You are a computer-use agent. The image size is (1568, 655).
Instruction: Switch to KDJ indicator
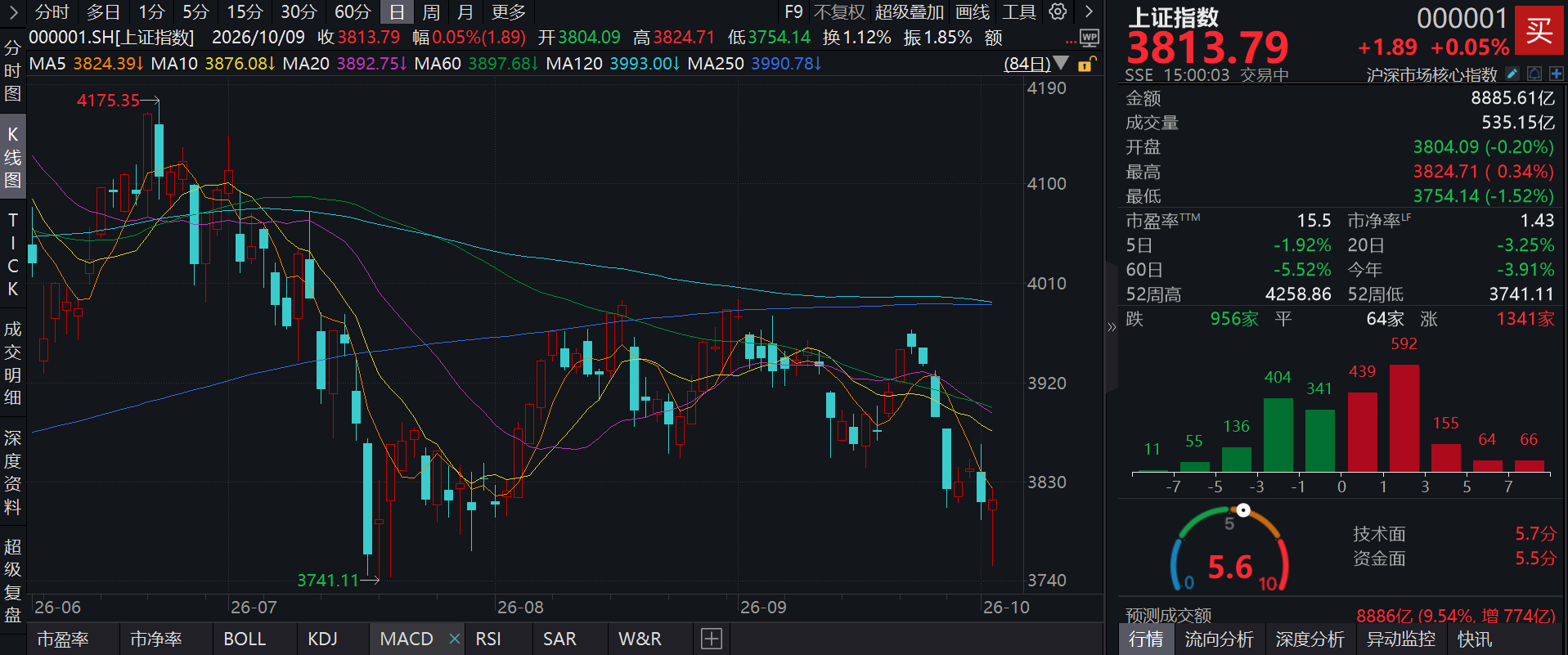point(322,639)
